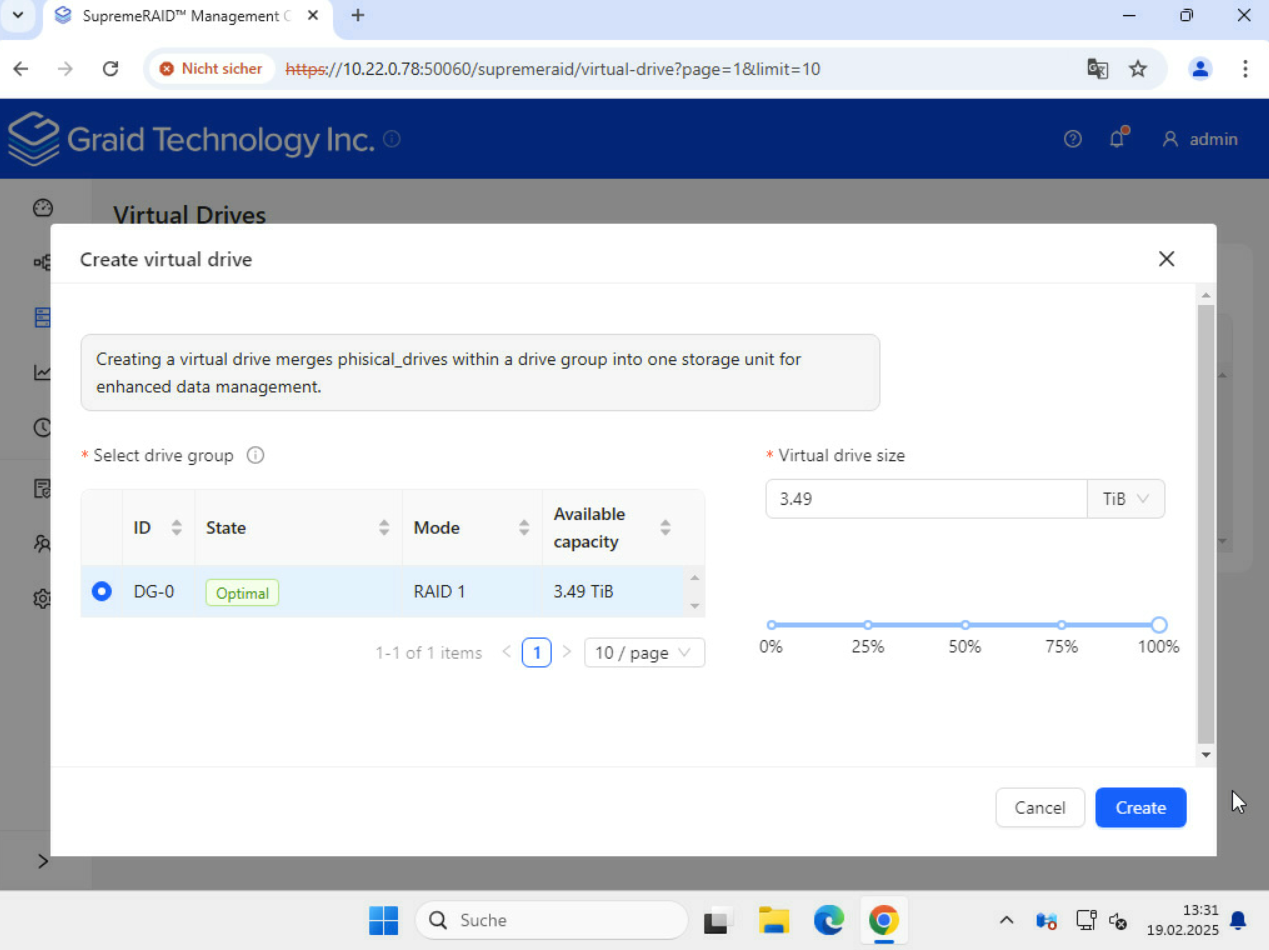The height and width of the screenshot is (950, 1269).
Task: Click the info icon next to Select drive group
Action: click(x=255, y=456)
